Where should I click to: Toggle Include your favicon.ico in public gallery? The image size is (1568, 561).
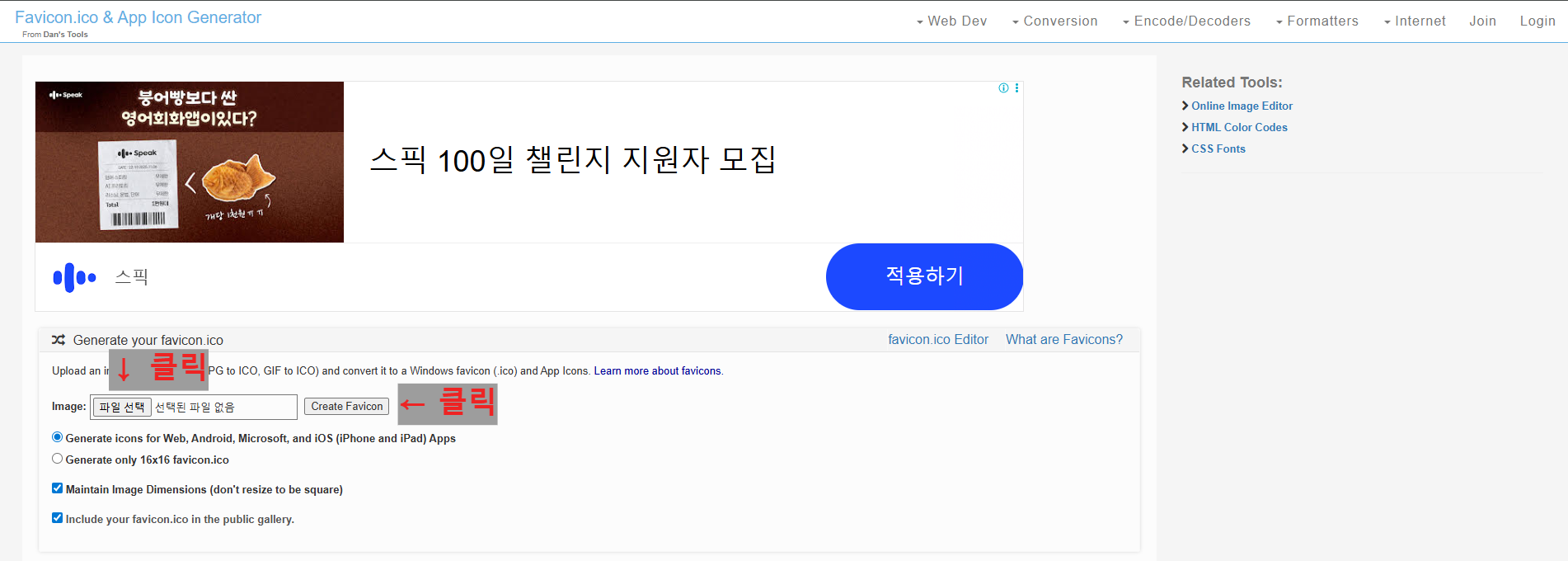[57, 518]
